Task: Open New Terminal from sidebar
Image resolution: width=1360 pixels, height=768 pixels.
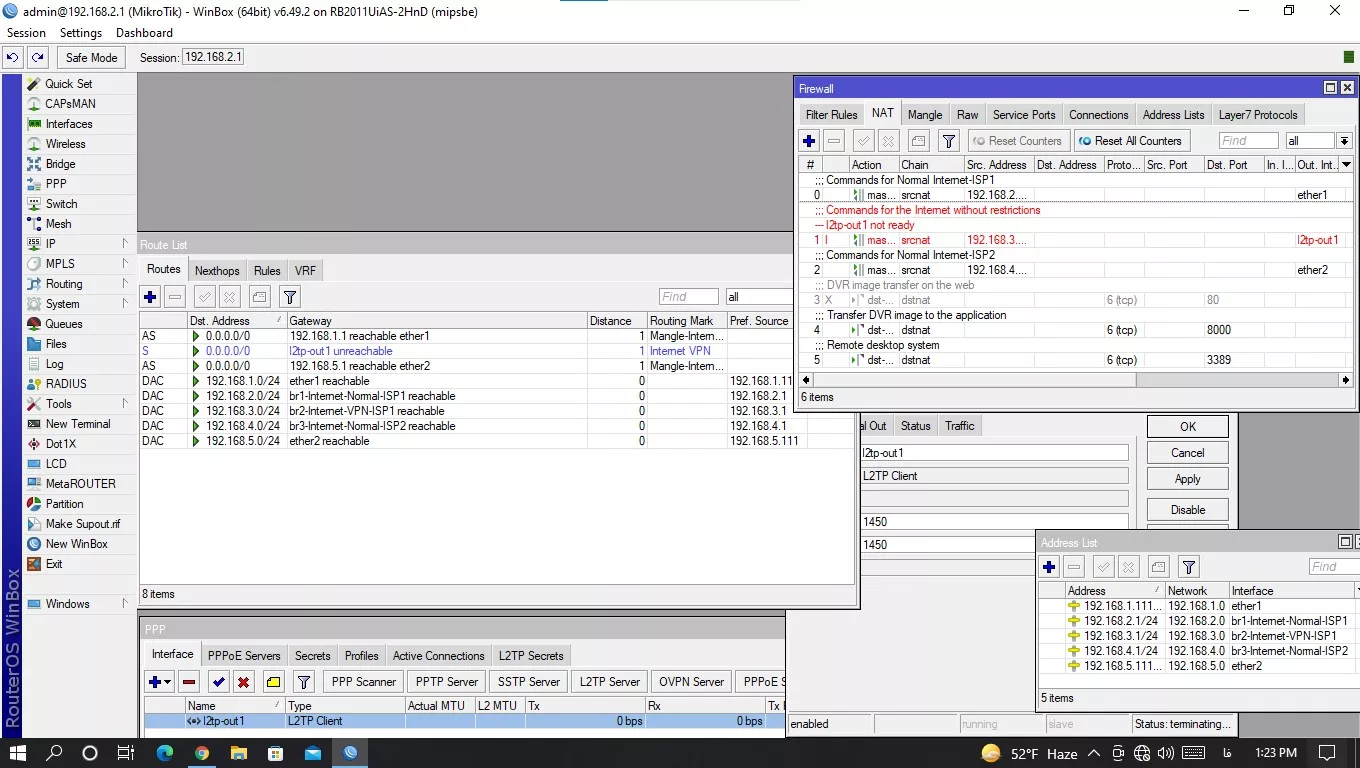Action: click(78, 424)
